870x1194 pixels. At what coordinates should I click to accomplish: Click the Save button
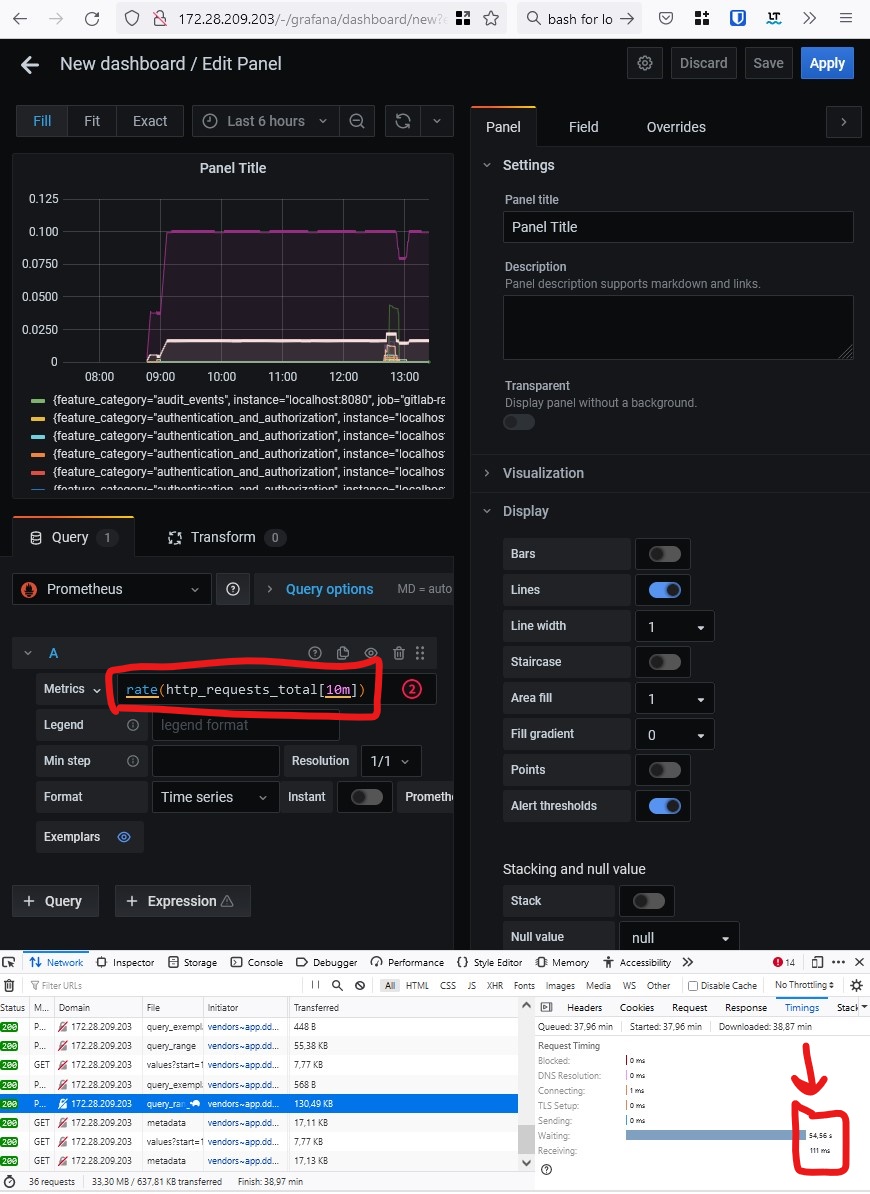coord(768,63)
